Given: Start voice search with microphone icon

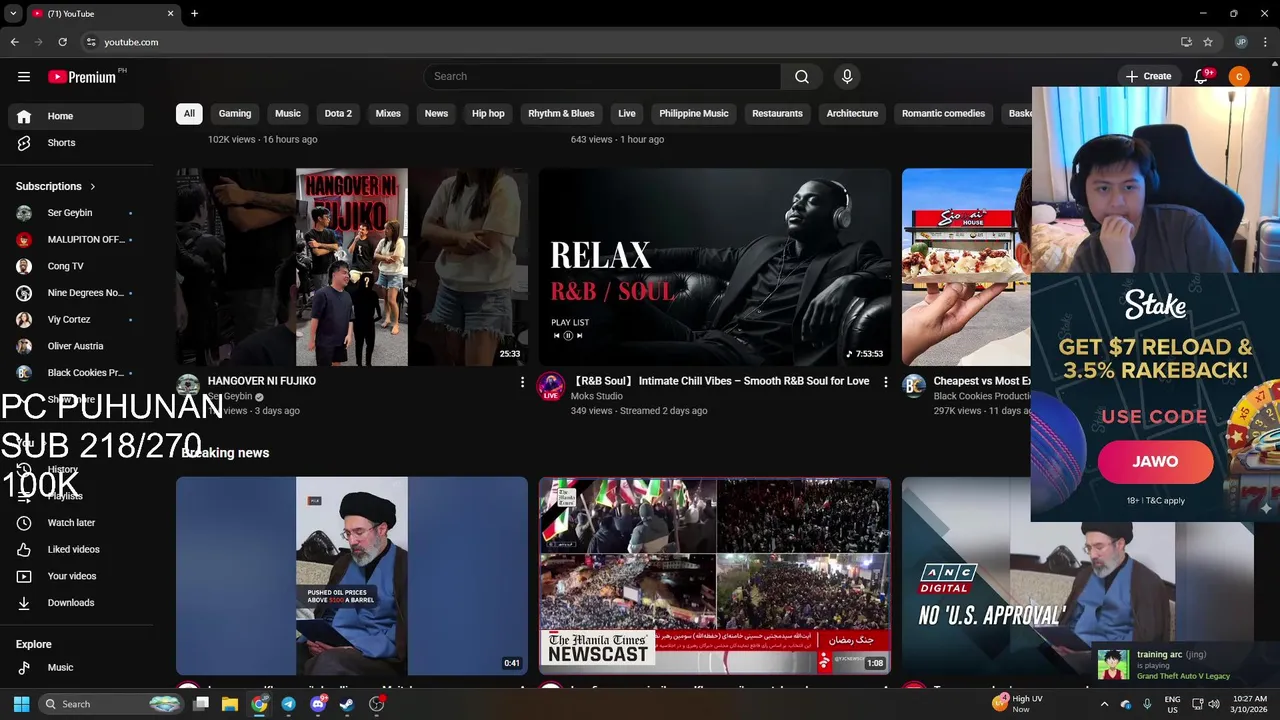Looking at the screenshot, I should [847, 77].
